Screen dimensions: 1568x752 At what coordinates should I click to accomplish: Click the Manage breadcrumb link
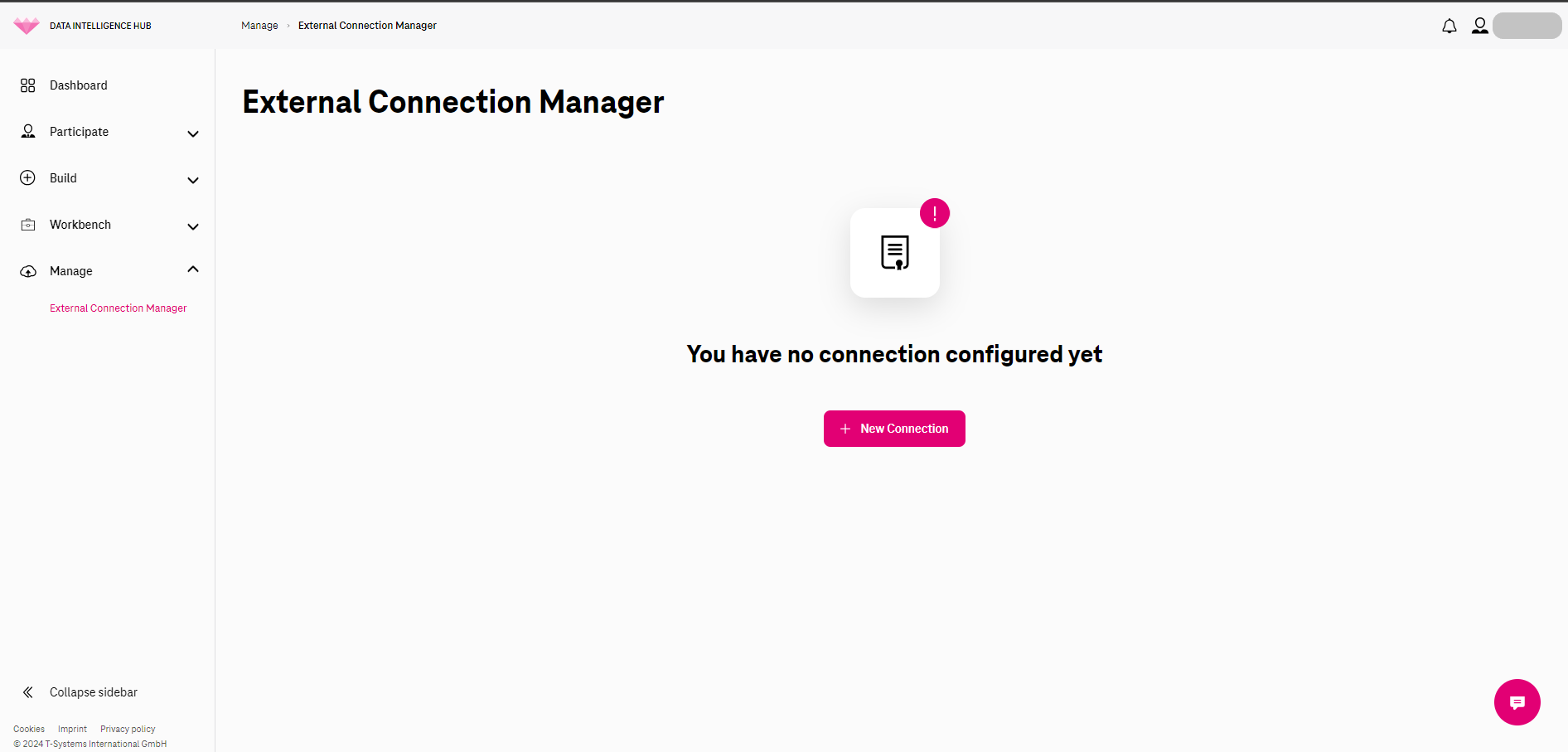[259, 26]
